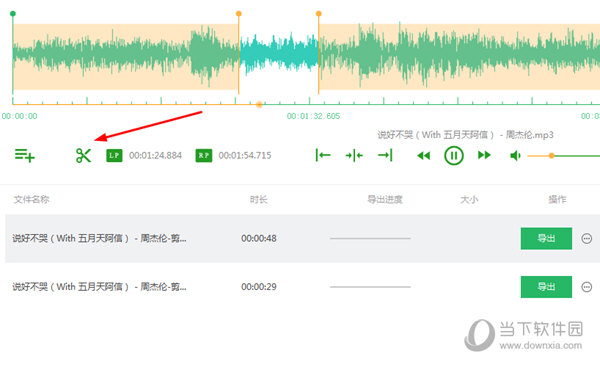
Task: Mute audio using the speaker icon
Action: 515,155
